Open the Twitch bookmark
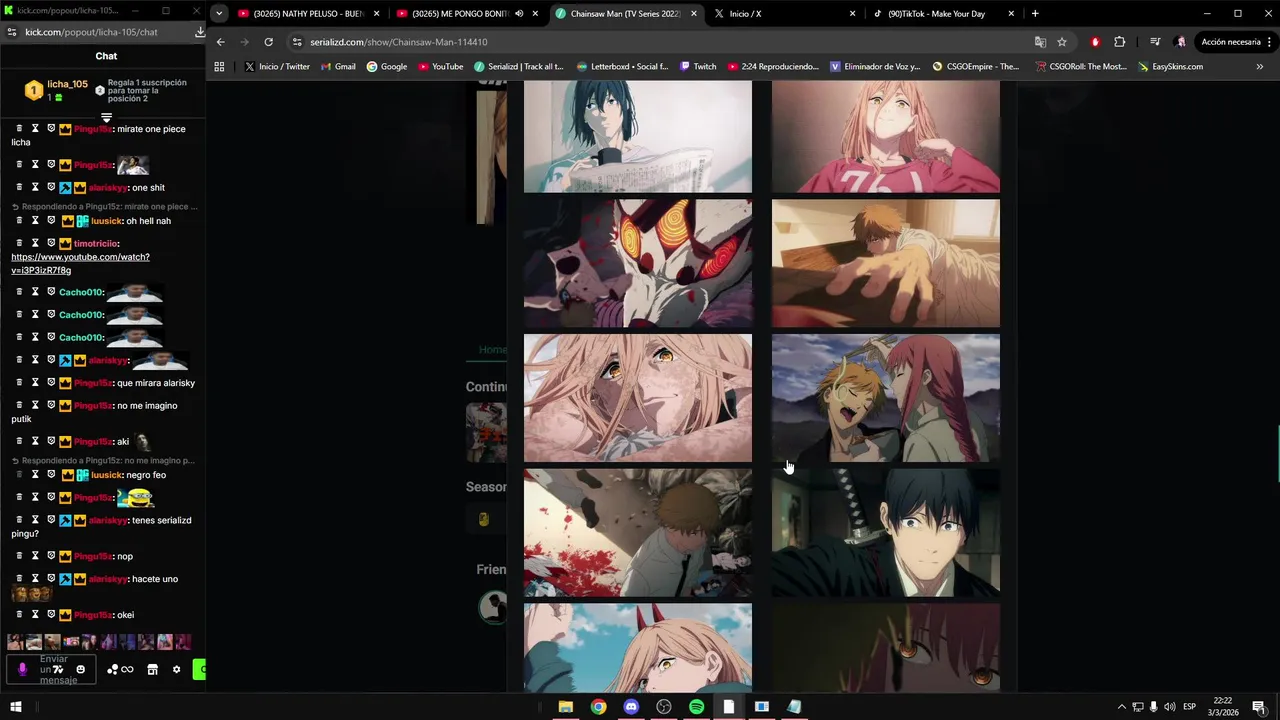The image size is (1280, 720). point(698,67)
